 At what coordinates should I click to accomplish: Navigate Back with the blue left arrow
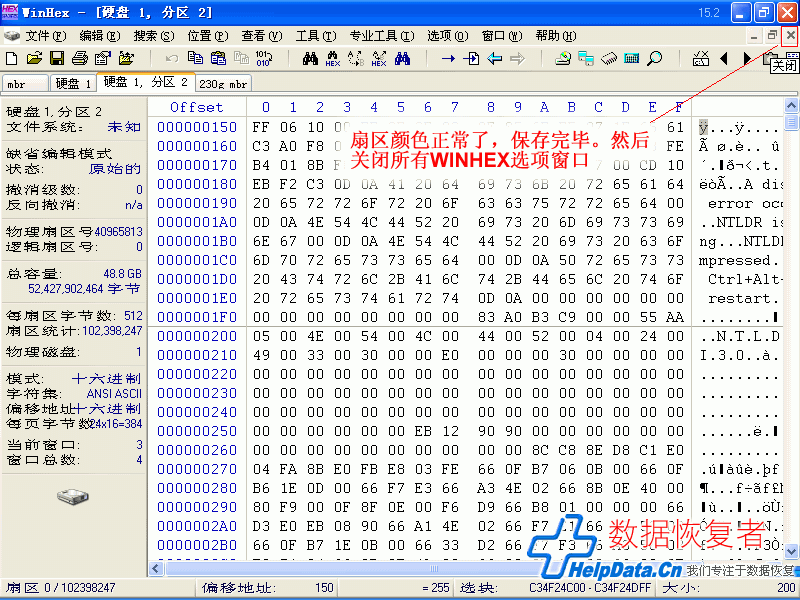pyautogui.click(x=494, y=59)
